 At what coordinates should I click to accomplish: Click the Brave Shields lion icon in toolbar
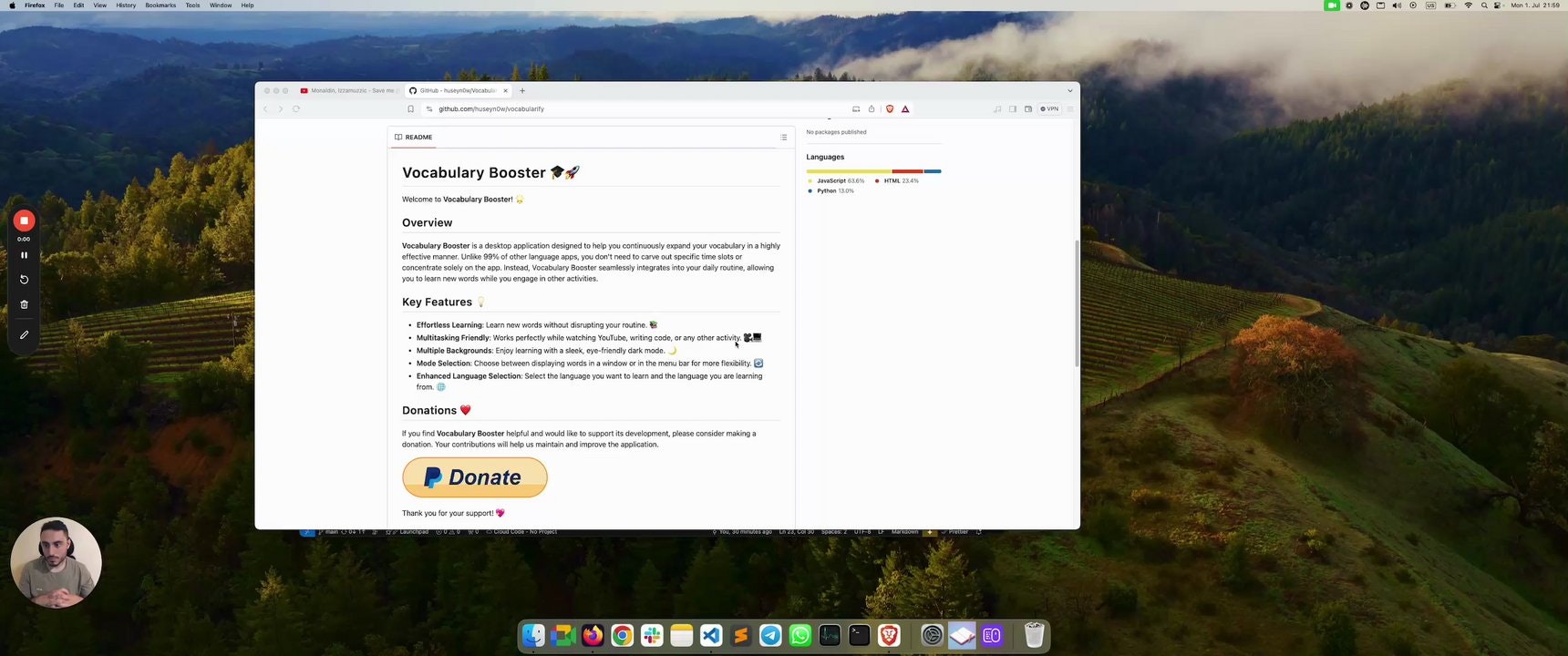tap(890, 108)
